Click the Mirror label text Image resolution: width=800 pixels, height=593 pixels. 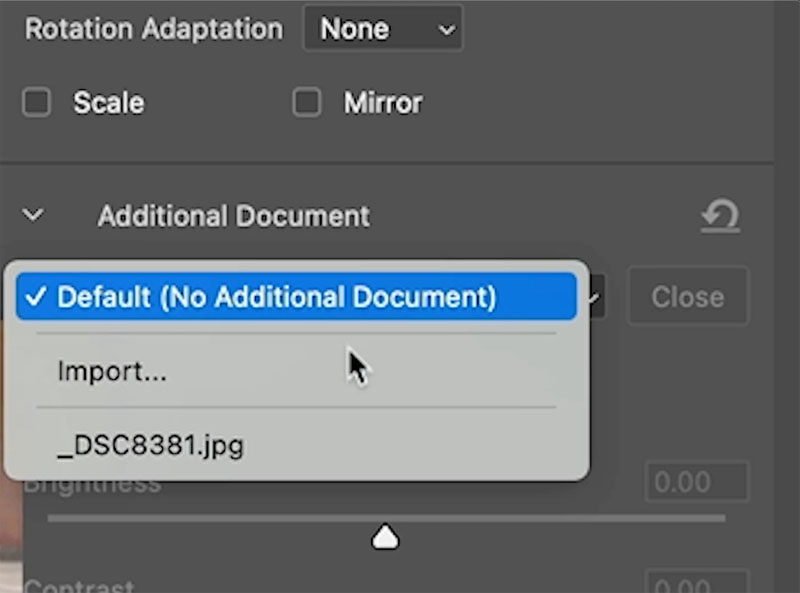[x=383, y=103]
